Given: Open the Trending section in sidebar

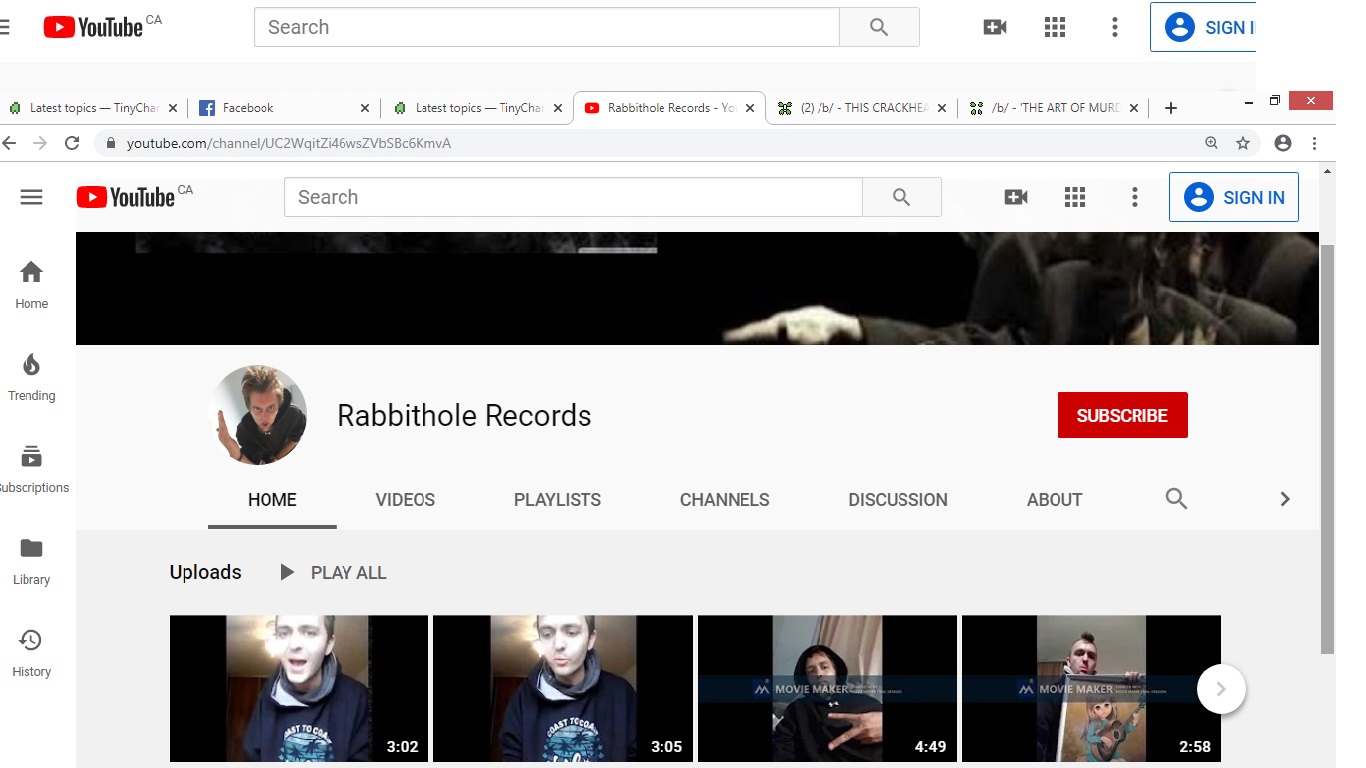Looking at the screenshot, I should point(31,377).
